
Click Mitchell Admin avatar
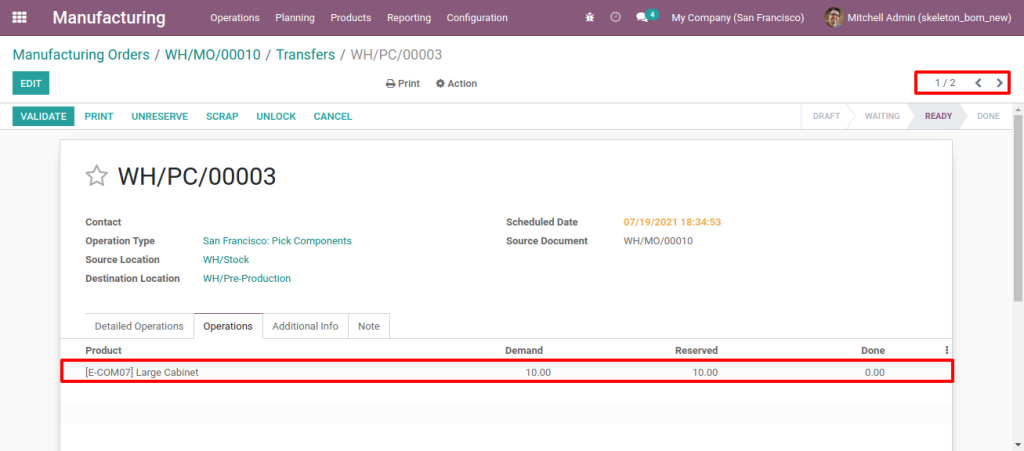click(833, 18)
